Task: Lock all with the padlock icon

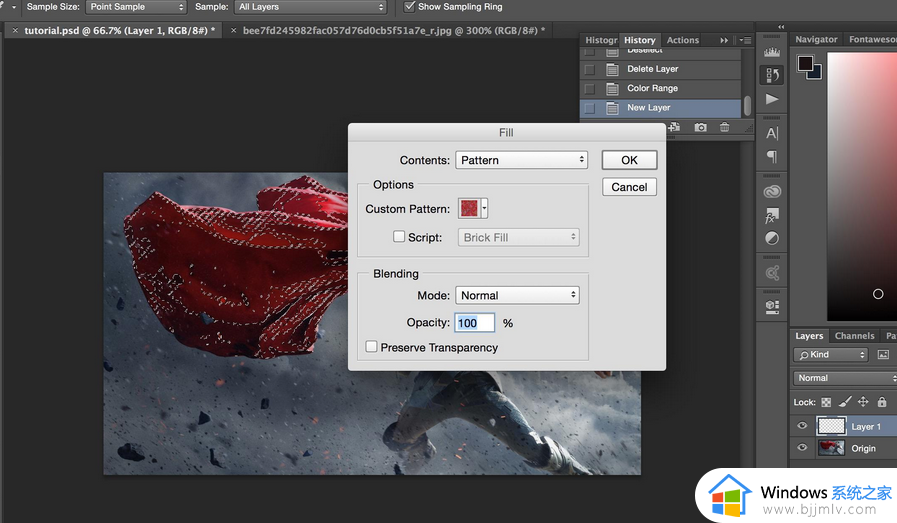Action: pos(882,402)
